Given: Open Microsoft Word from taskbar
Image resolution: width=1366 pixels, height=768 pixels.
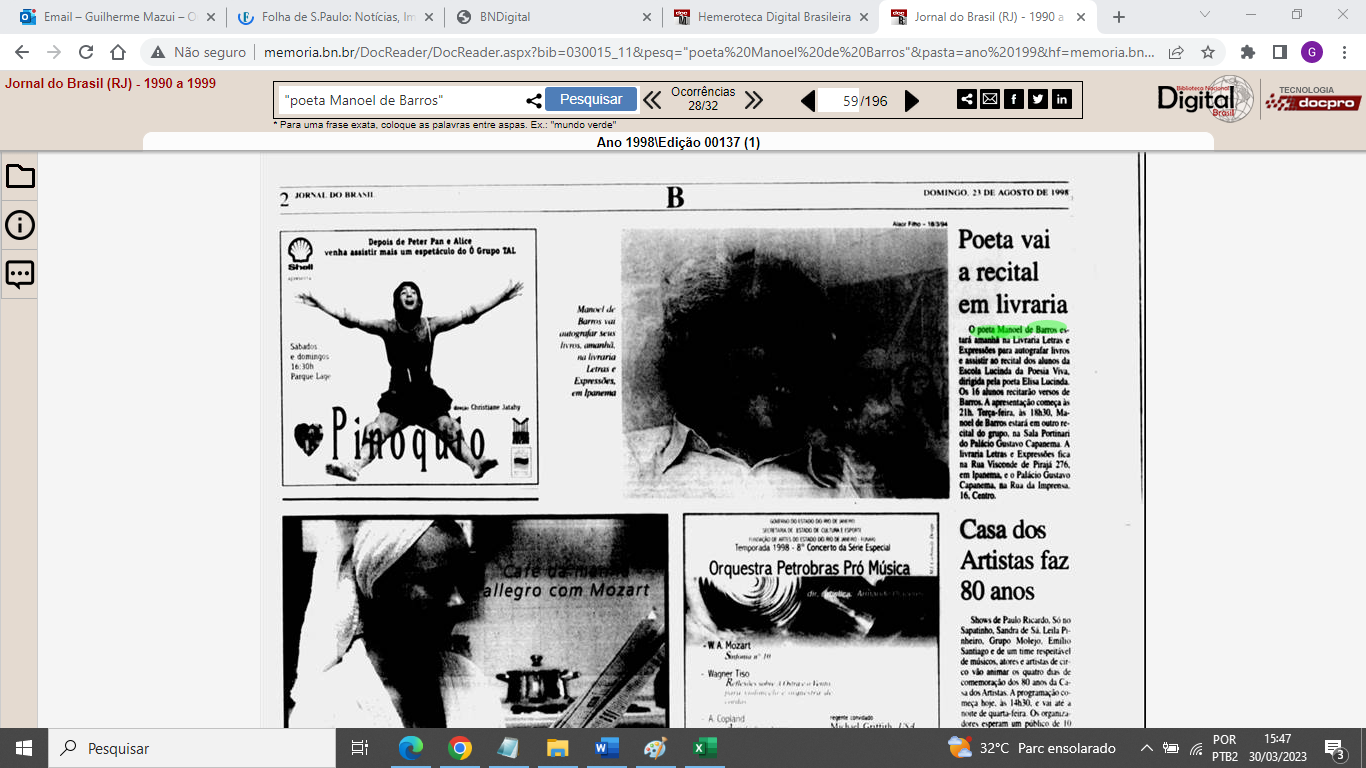Looking at the screenshot, I should [607, 748].
